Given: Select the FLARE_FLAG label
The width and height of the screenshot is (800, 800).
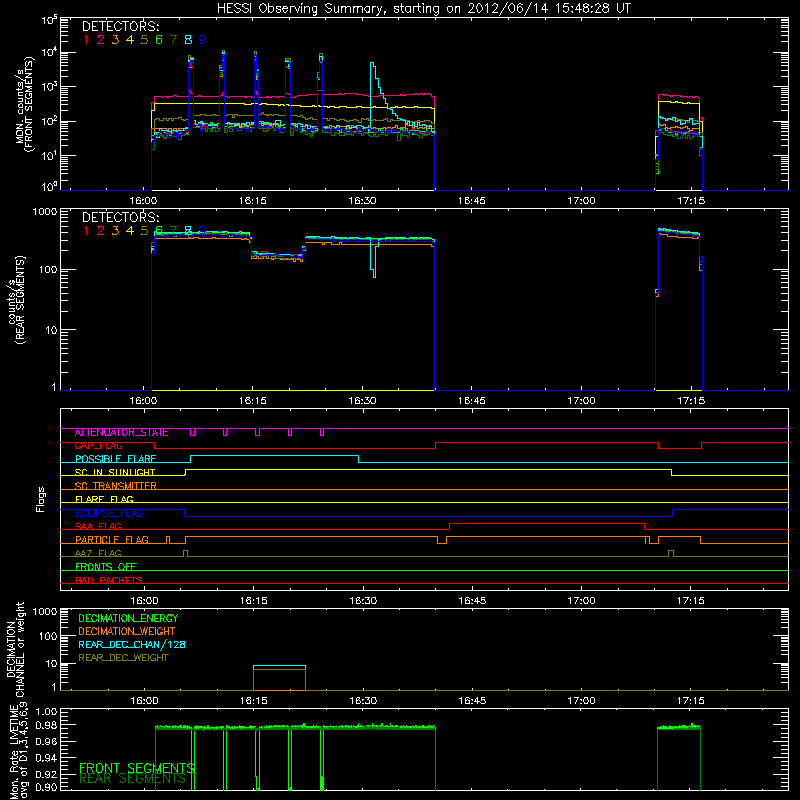Looking at the screenshot, I should click(x=104, y=499).
